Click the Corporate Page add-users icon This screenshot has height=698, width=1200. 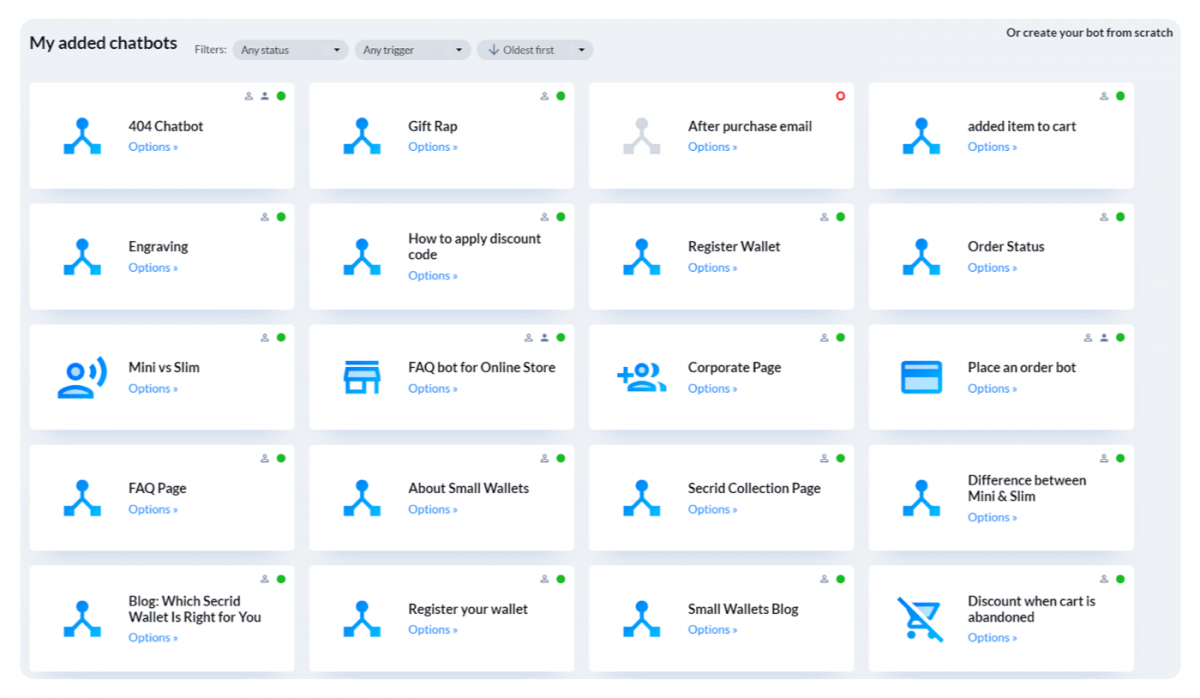[642, 377]
